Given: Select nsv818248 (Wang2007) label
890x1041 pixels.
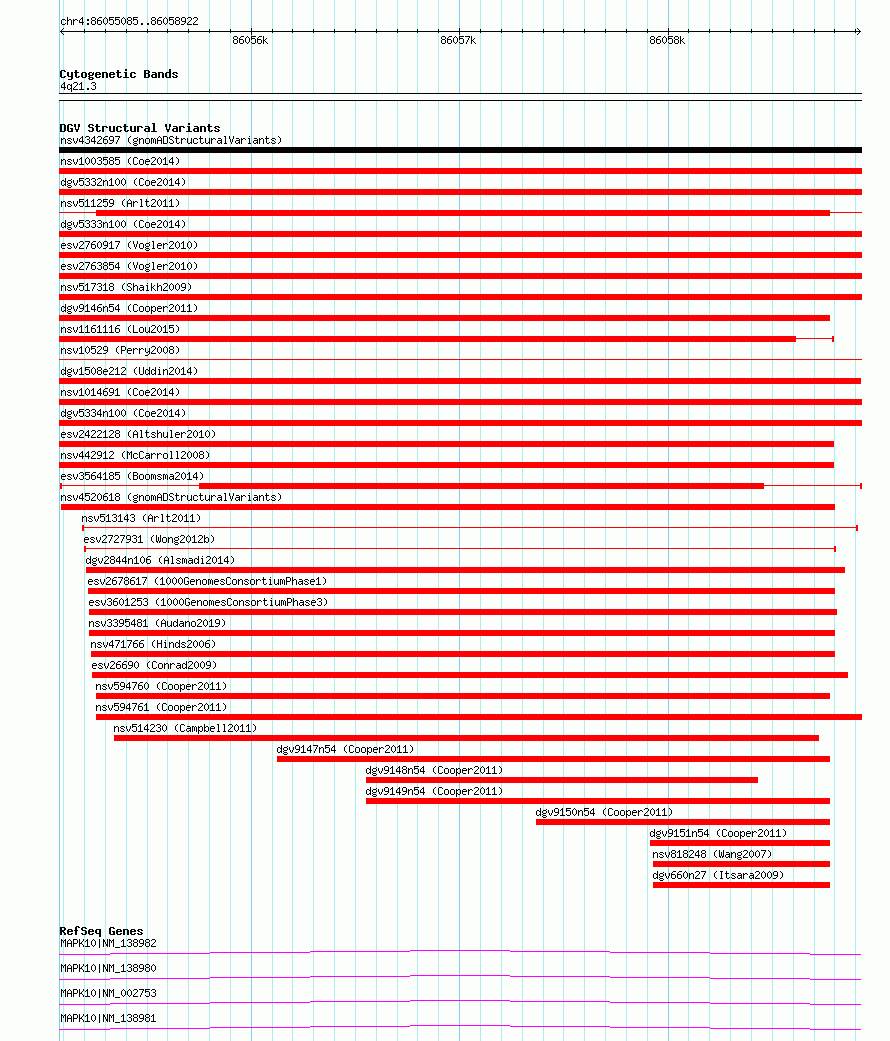Looking at the screenshot, I should pos(712,854).
